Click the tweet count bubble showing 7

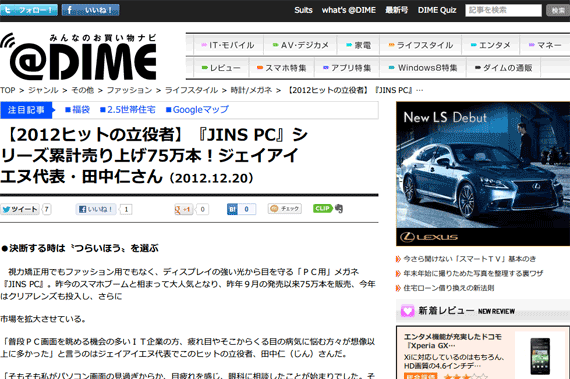[x=47, y=209]
